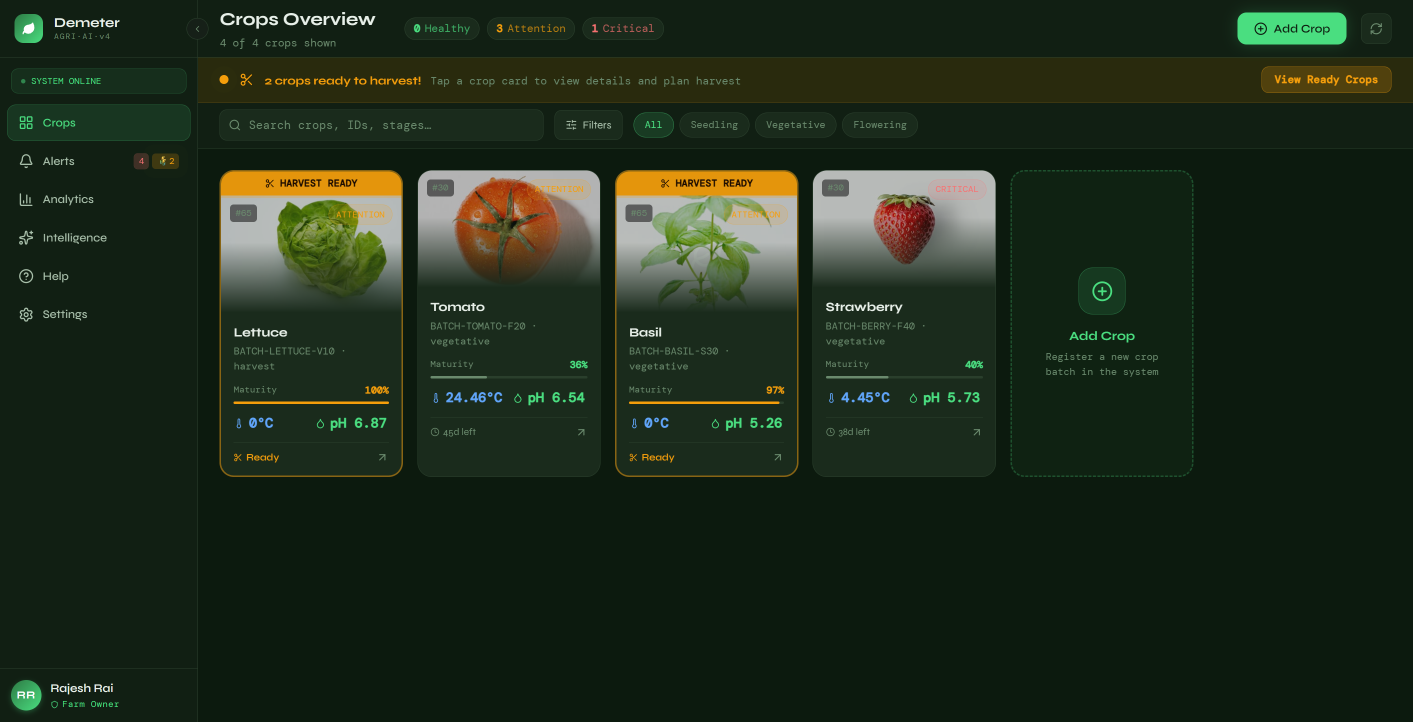
Task: Open Strawberry card details arrow icon
Action: 976,432
